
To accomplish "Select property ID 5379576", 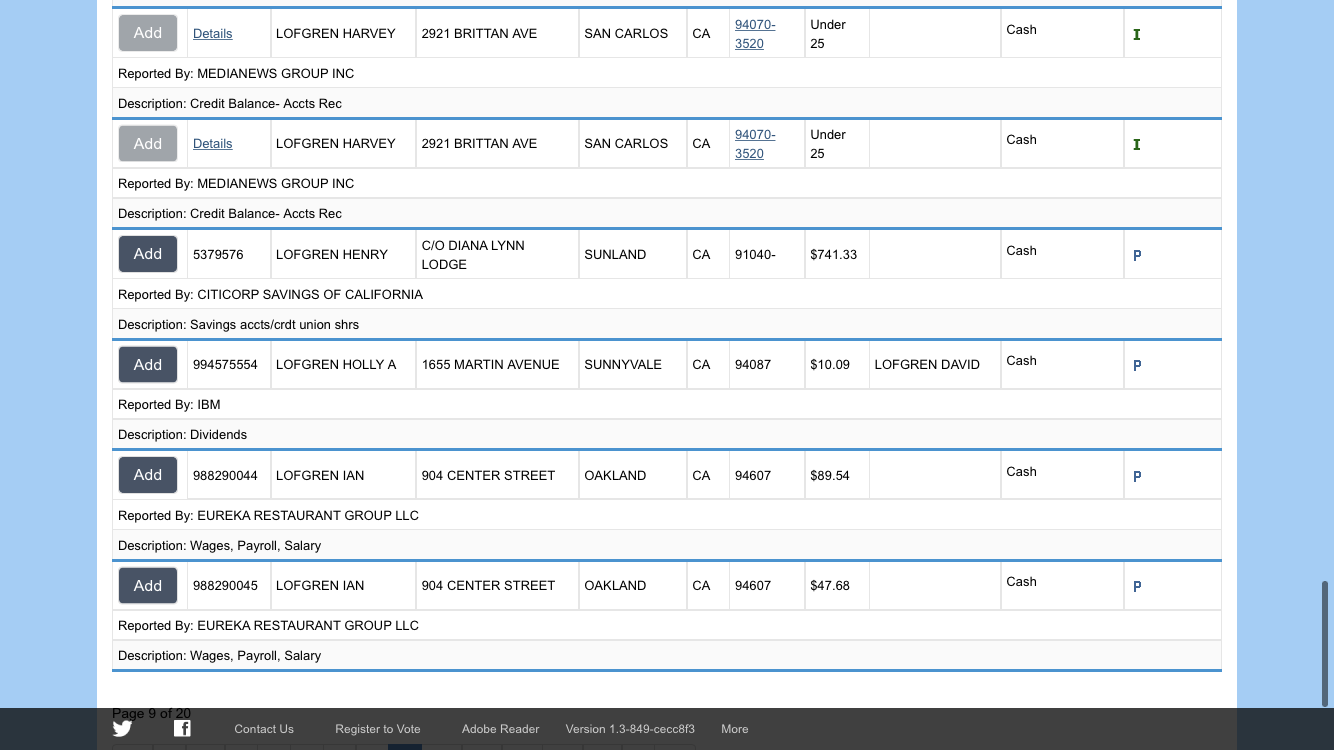I will [x=218, y=255].
